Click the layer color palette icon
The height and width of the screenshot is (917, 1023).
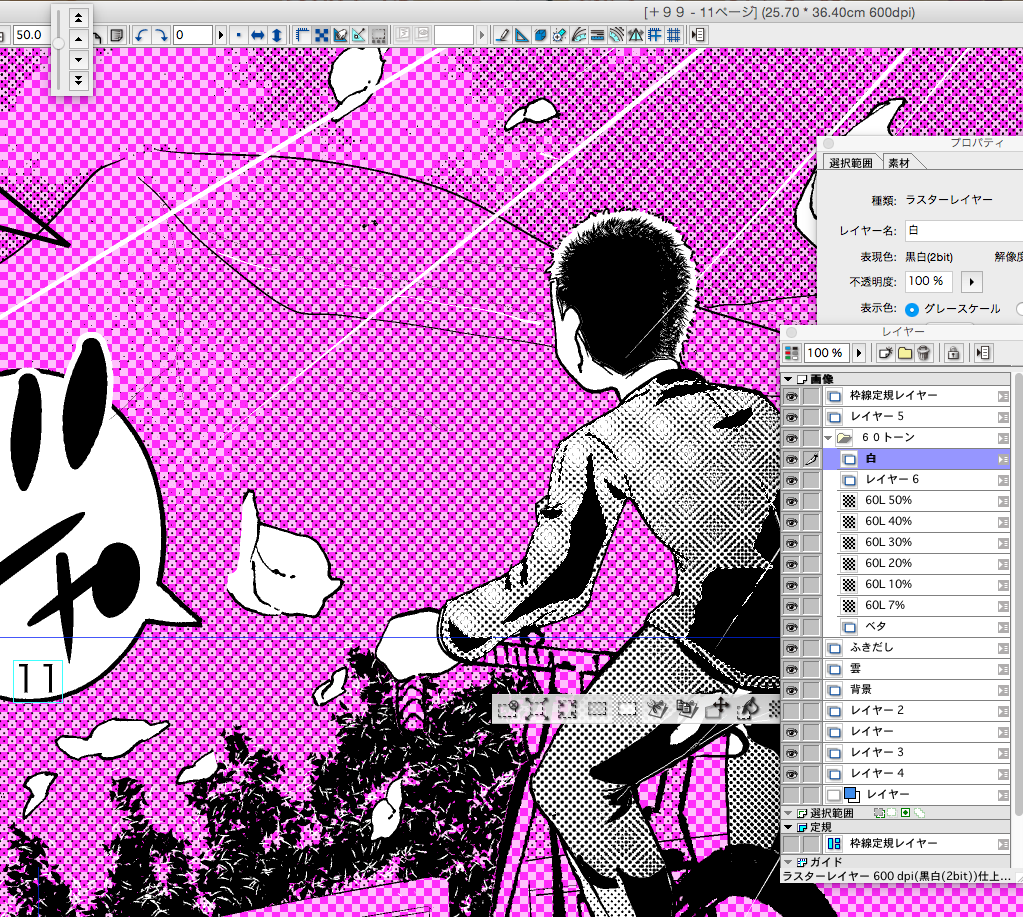(x=792, y=353)
